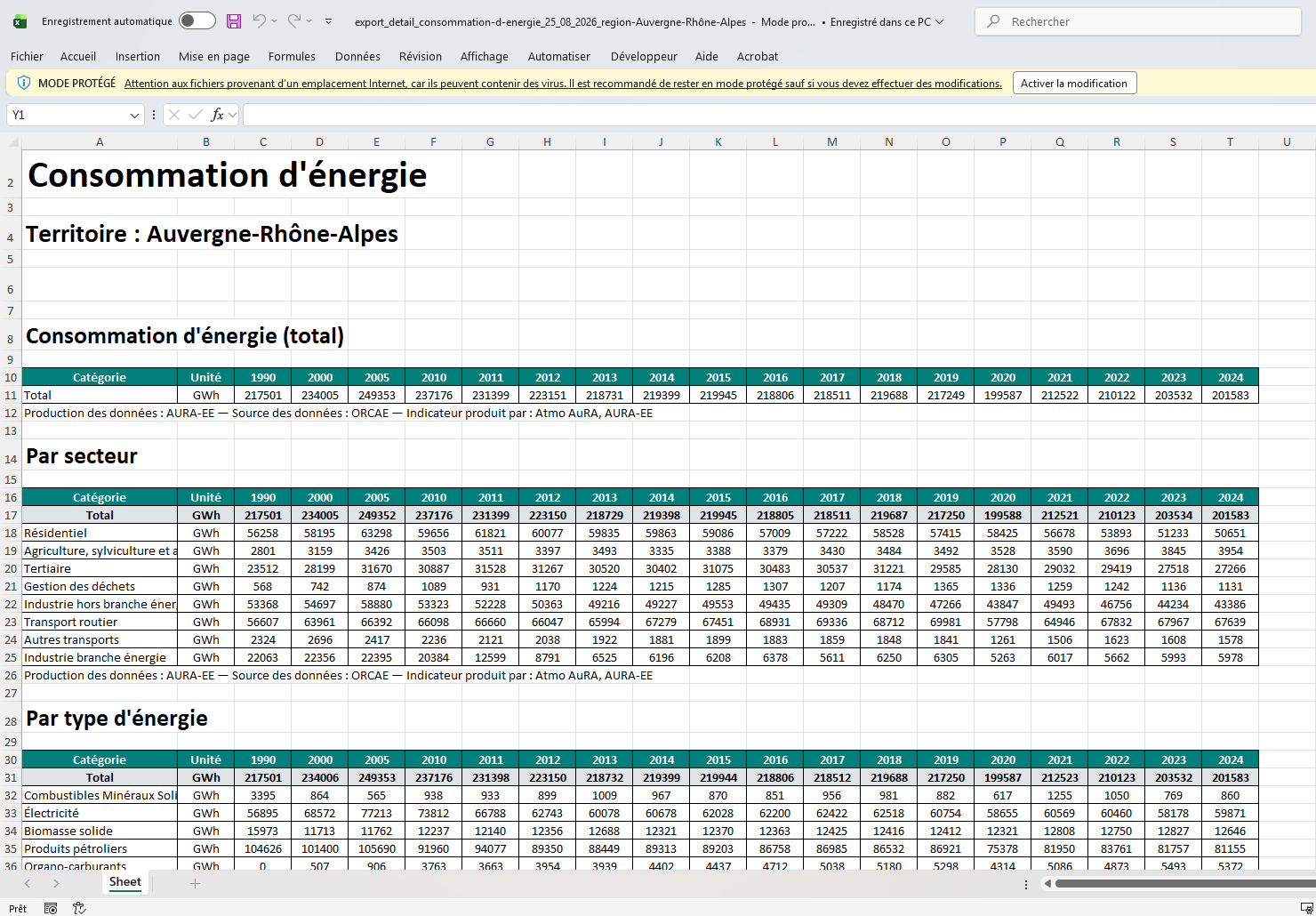Expand the dropdown next to the fx button
The height and width of the screenshot is (916, 1316).
click(x=232, y=115)
